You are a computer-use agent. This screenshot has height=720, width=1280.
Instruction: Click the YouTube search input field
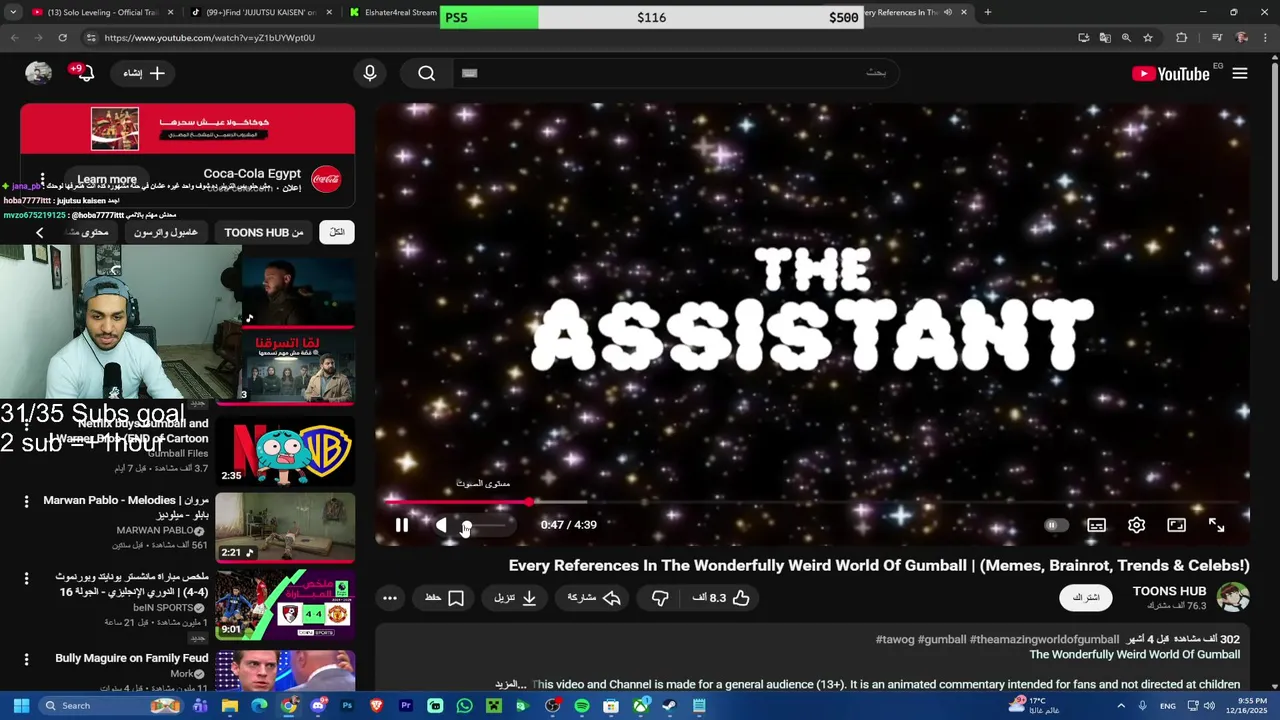coord(678,73)
